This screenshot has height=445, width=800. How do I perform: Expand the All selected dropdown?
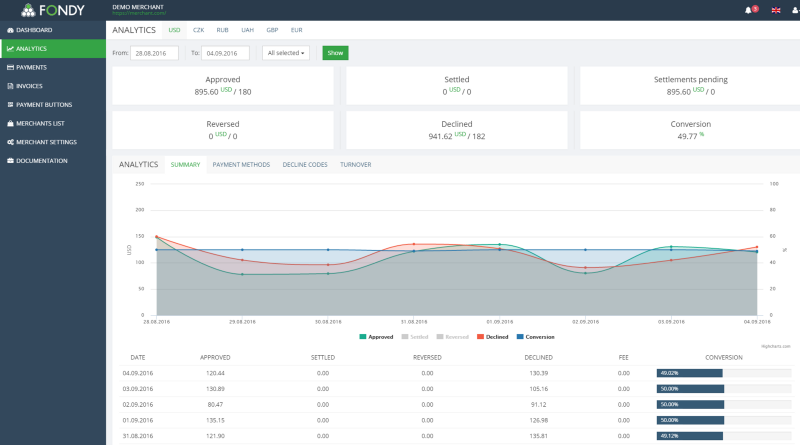[286, 53]
